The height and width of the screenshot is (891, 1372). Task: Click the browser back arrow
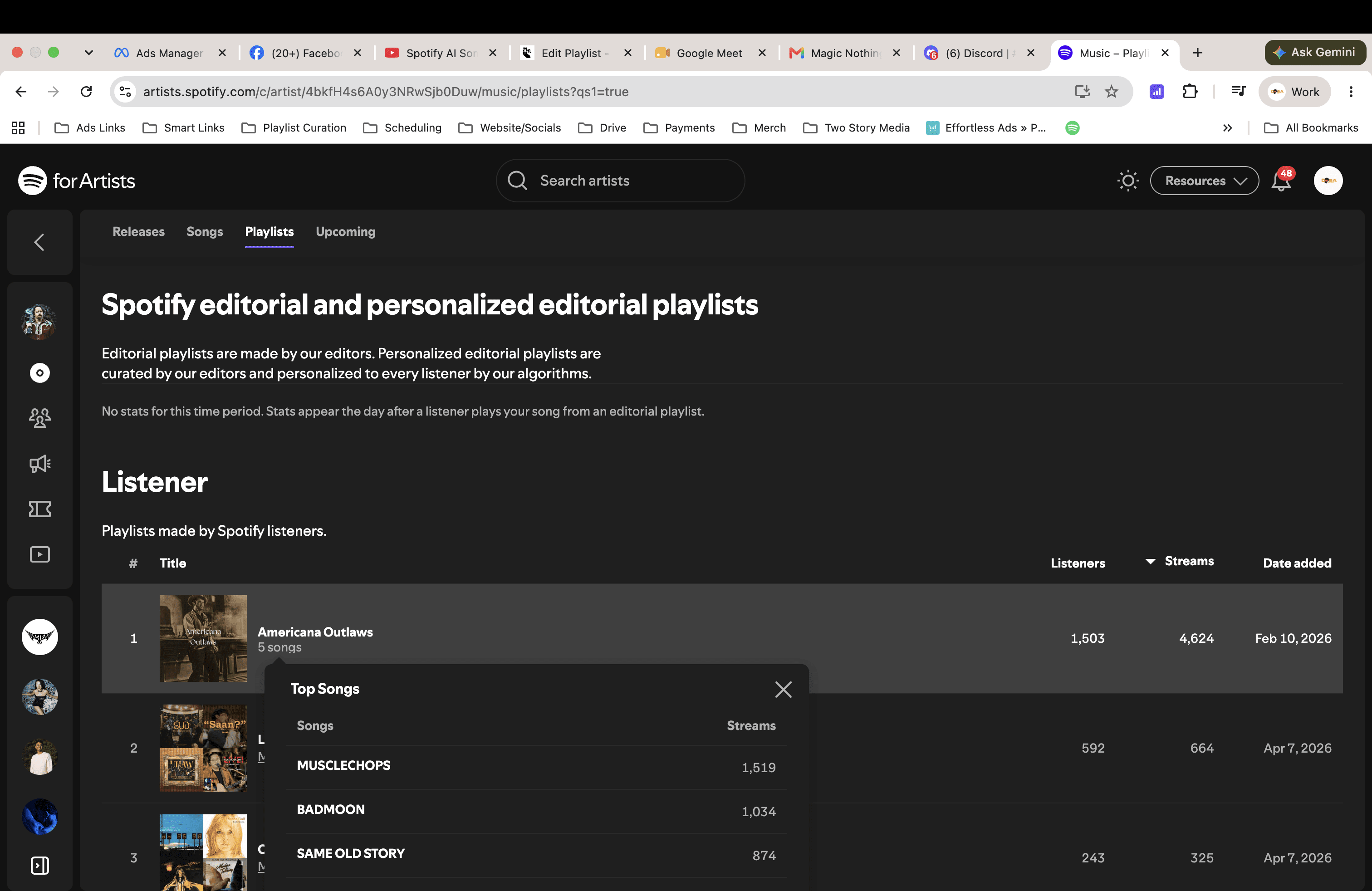21,92
